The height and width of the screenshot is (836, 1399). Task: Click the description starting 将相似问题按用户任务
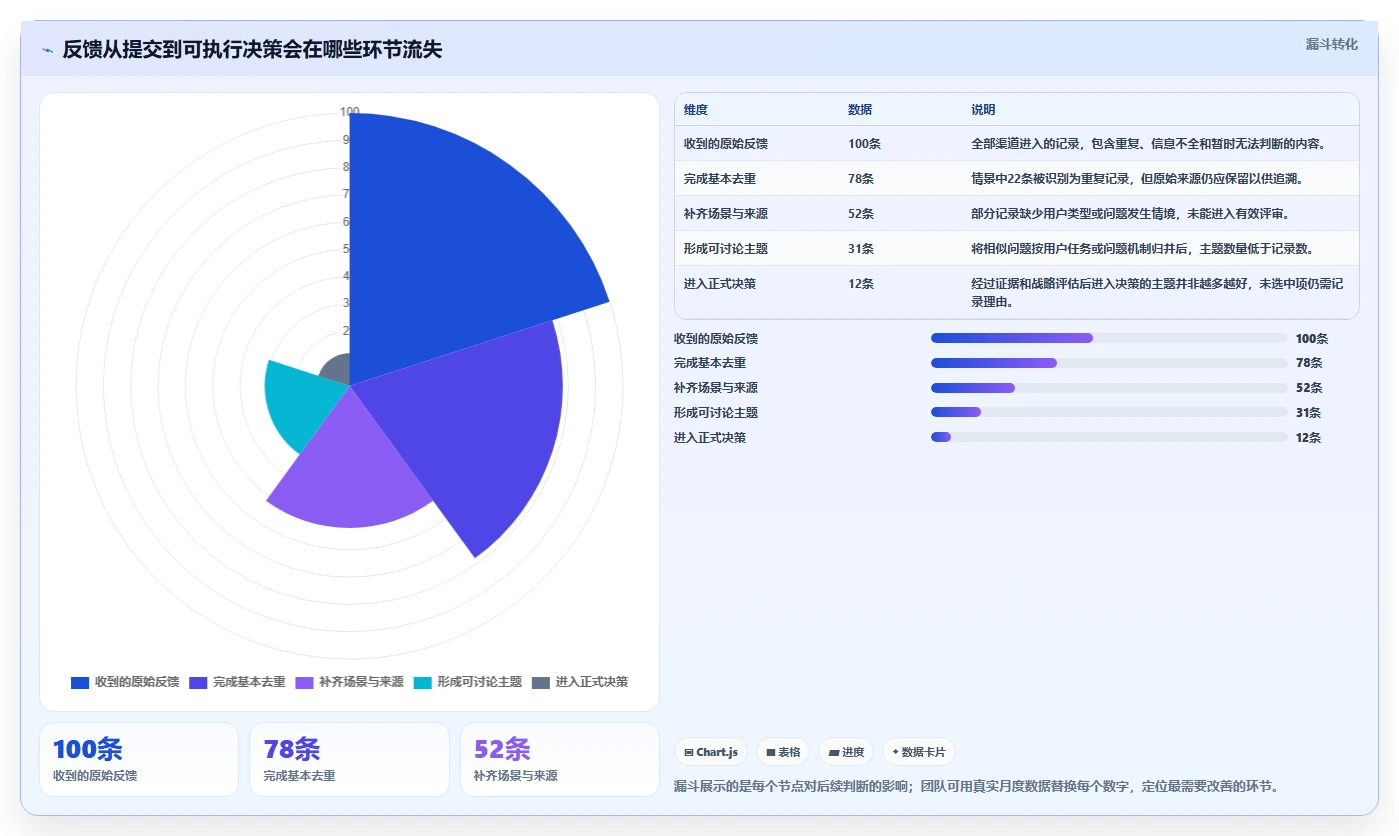(1143, 249)
